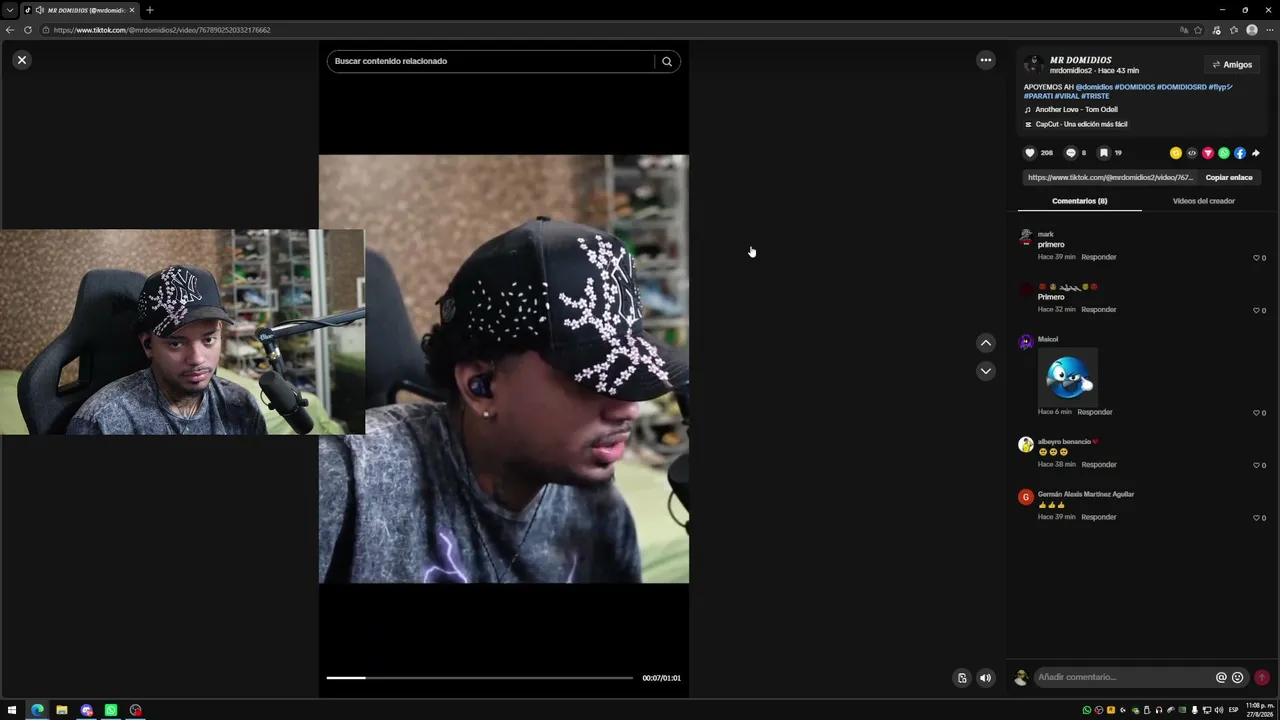1280x720 pixels.
Task: Open the browser tab search dropdown
Action: click(x=9, y=10)
